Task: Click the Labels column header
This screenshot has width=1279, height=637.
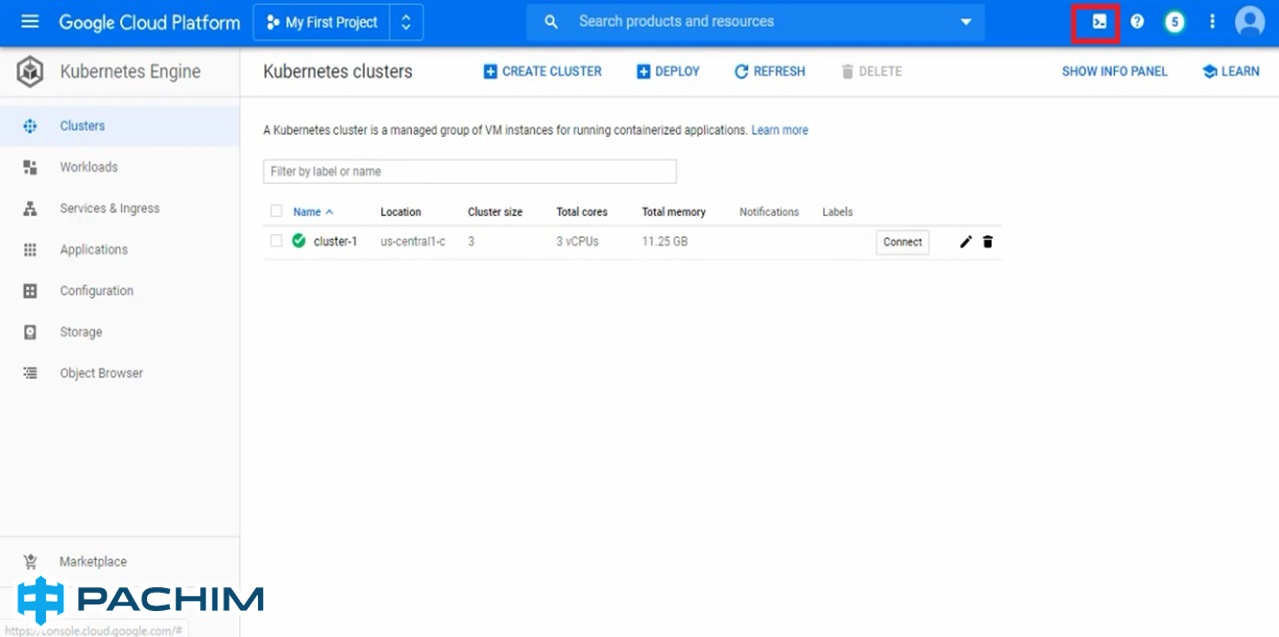Action: pos(838,212)
